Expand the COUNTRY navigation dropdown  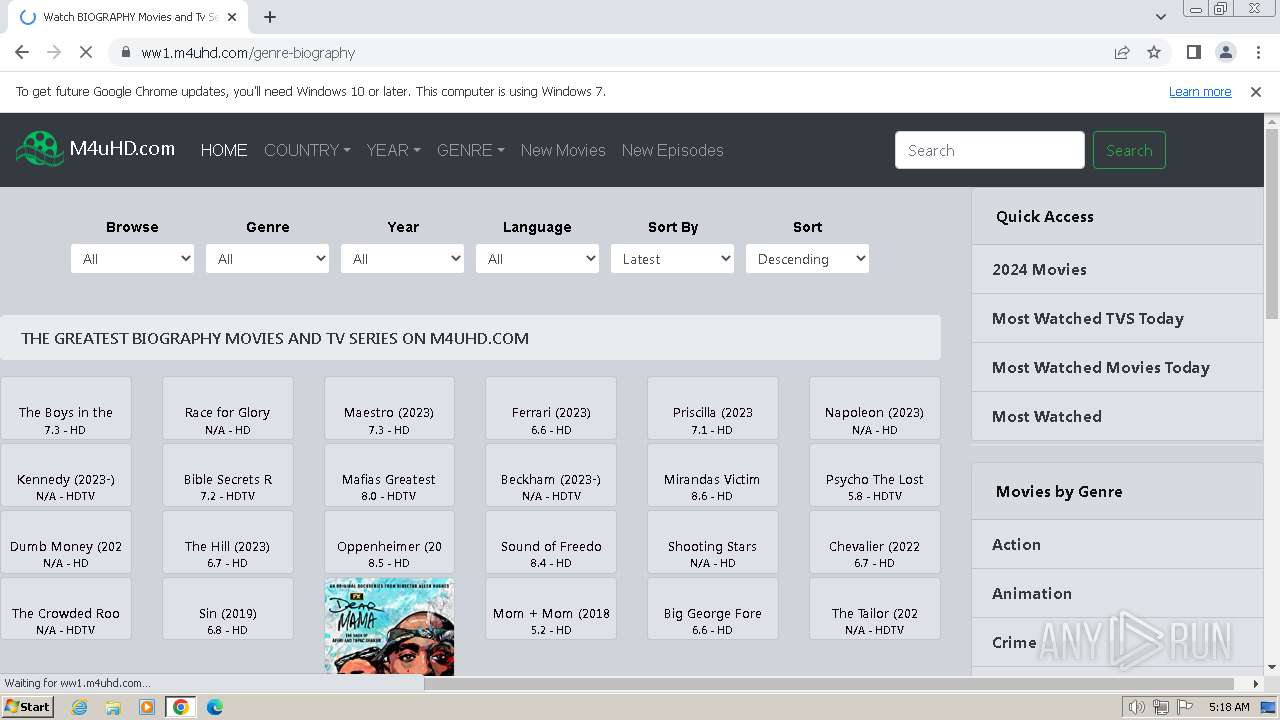[307, 150]
